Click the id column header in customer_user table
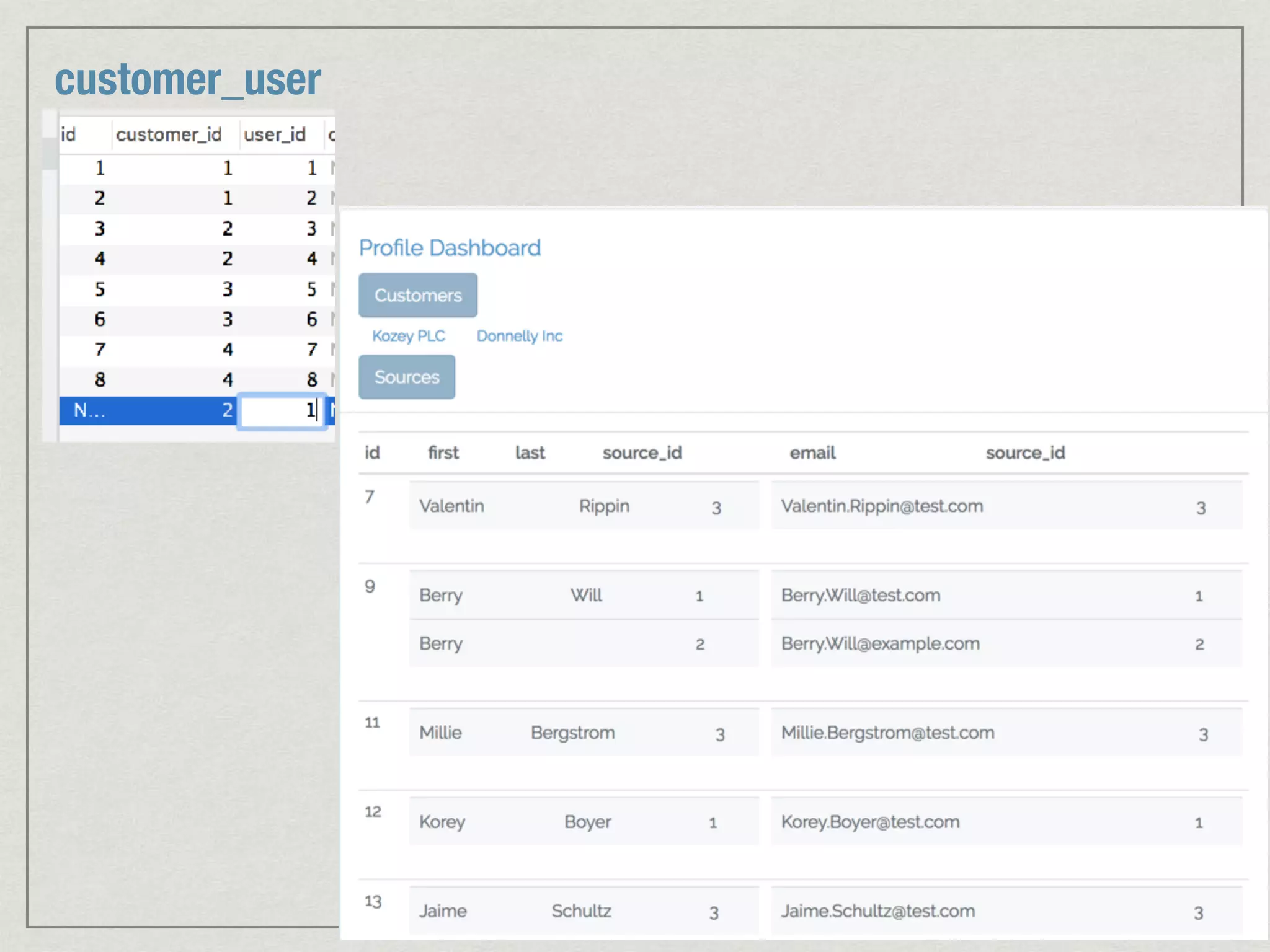Screen dimensions: 1270x952 [68, 134]
